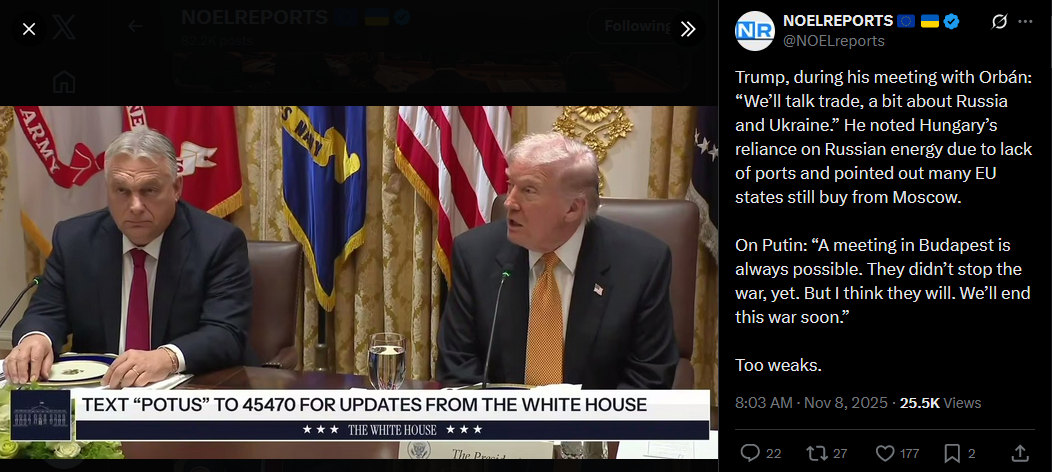Open the share icon under the post
The image size is (1052, 472).
(x=1020, y=454)
